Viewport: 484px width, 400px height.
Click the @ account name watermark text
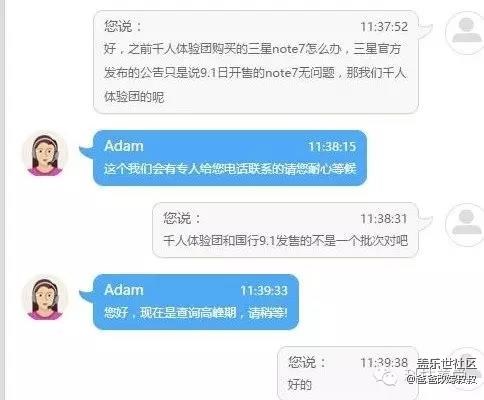[442, 379]
